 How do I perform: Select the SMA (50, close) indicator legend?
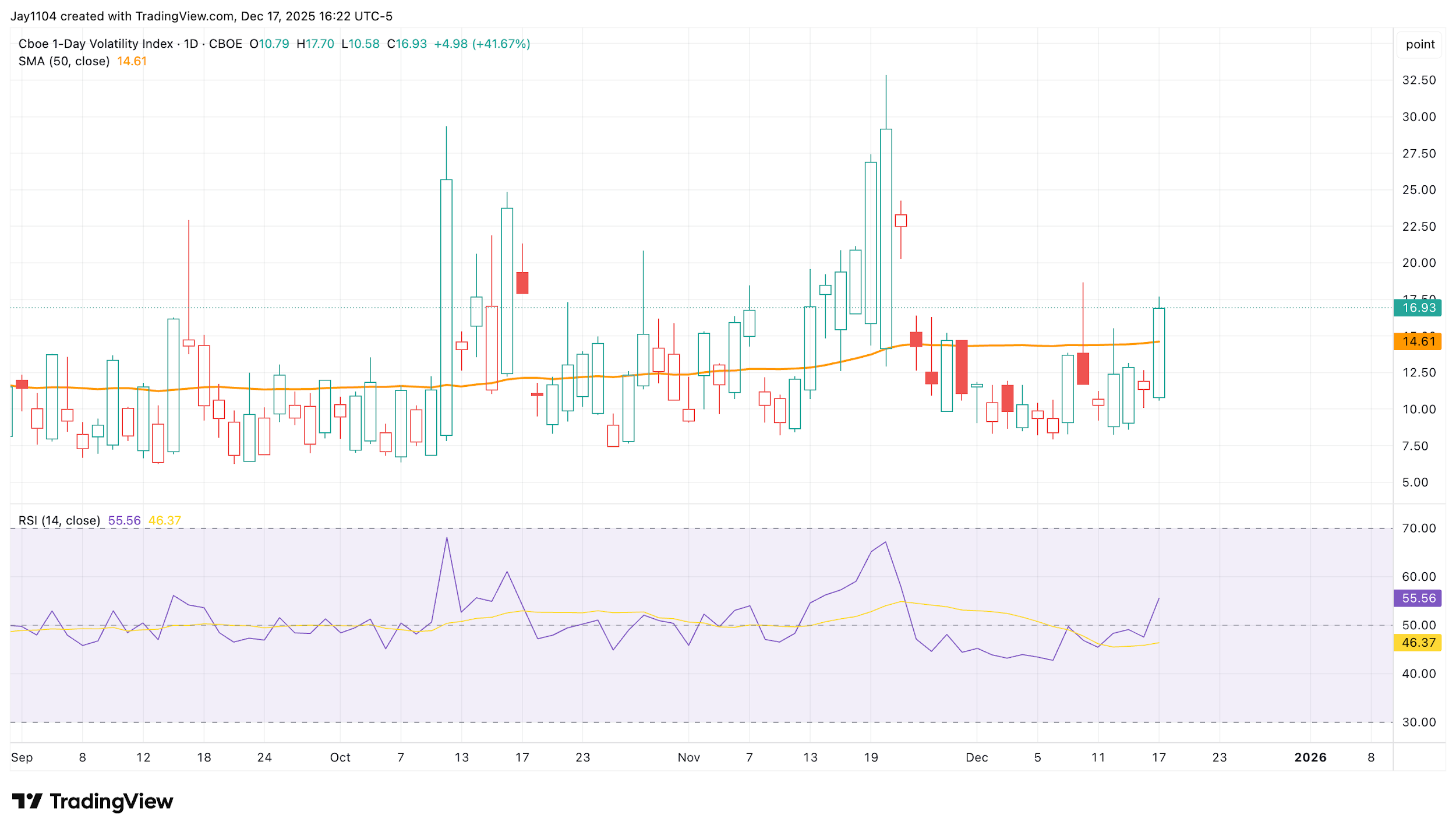[64, 61]
